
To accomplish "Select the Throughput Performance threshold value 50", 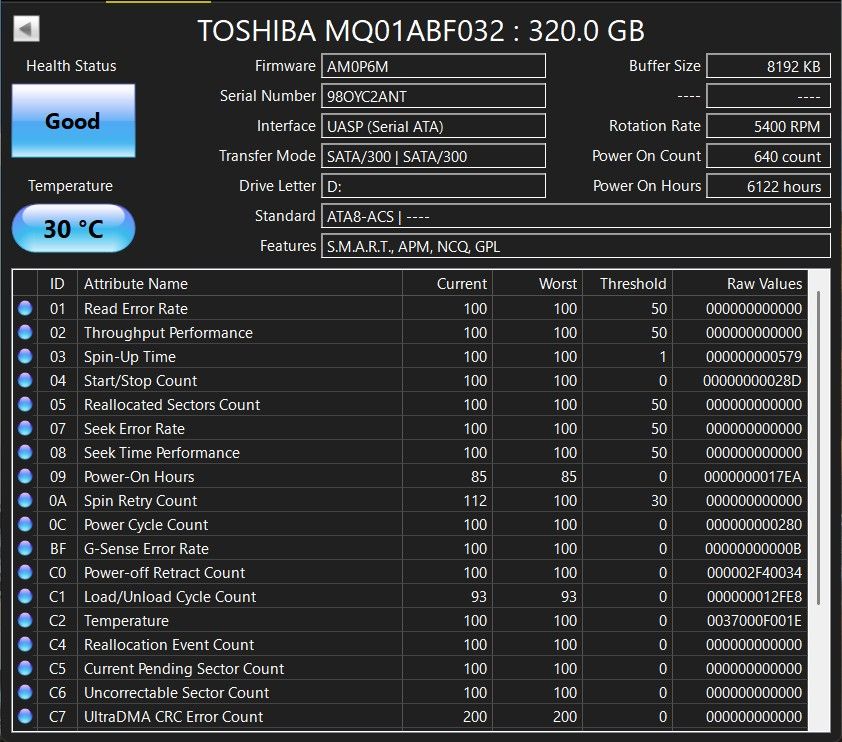I will pos(659,333).
